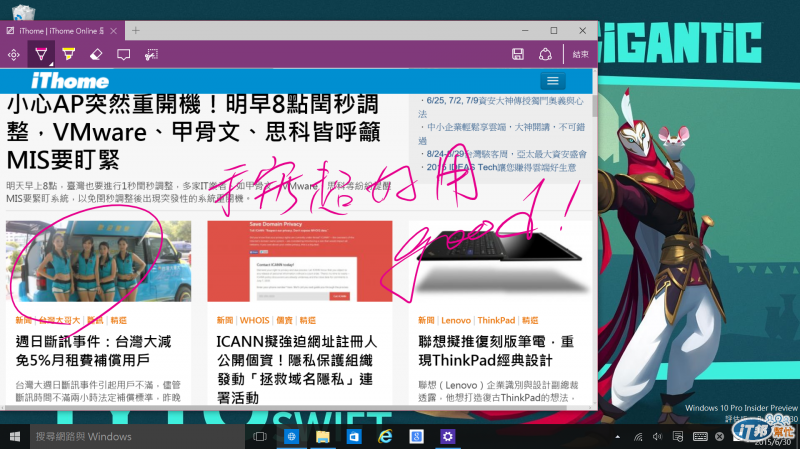Show hidden system tray icons
Image resolution: width=800 pixels, height=449 pixels.
point(618,437)
